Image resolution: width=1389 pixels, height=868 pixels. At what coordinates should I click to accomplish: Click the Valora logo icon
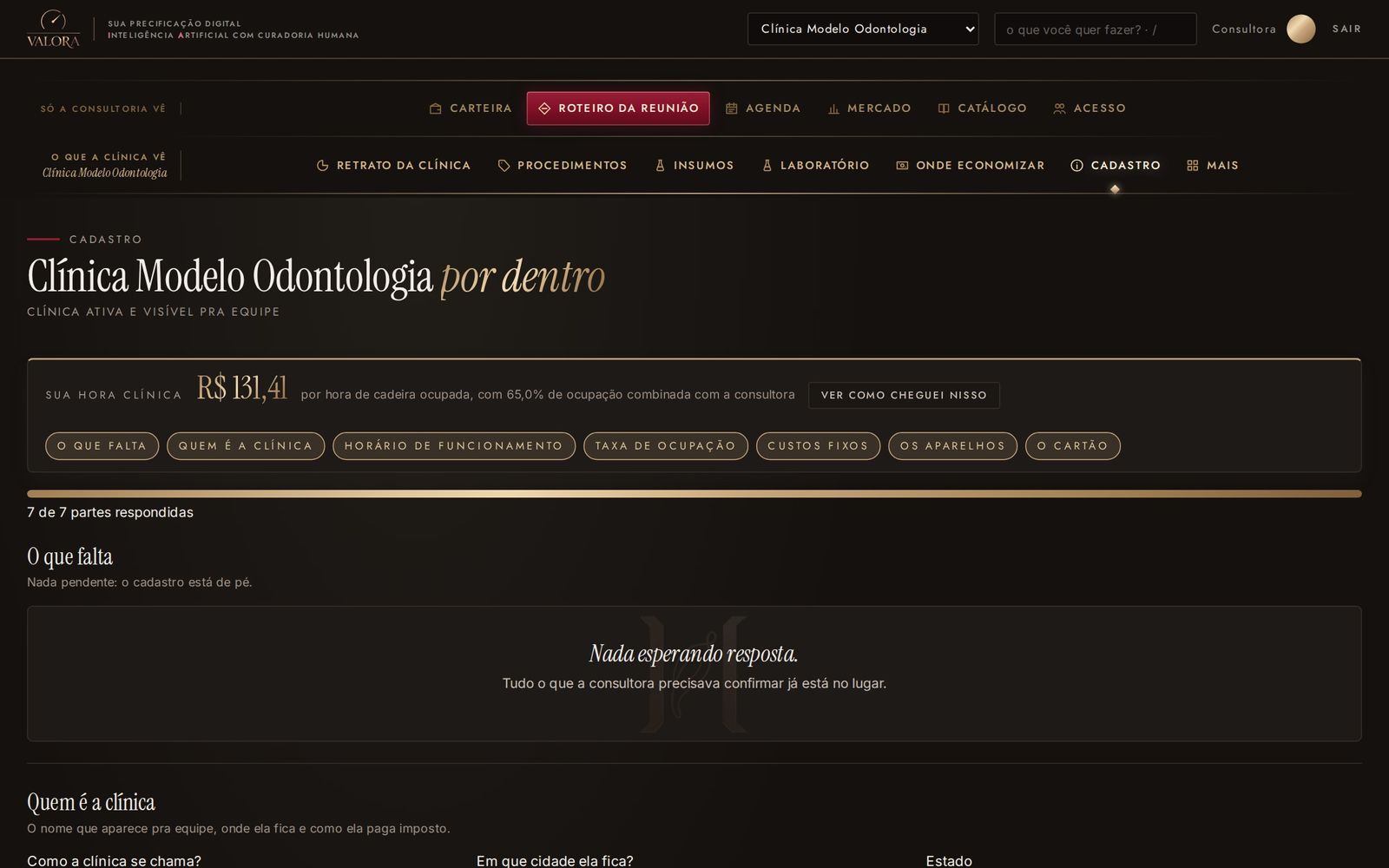tap(53, 29)
